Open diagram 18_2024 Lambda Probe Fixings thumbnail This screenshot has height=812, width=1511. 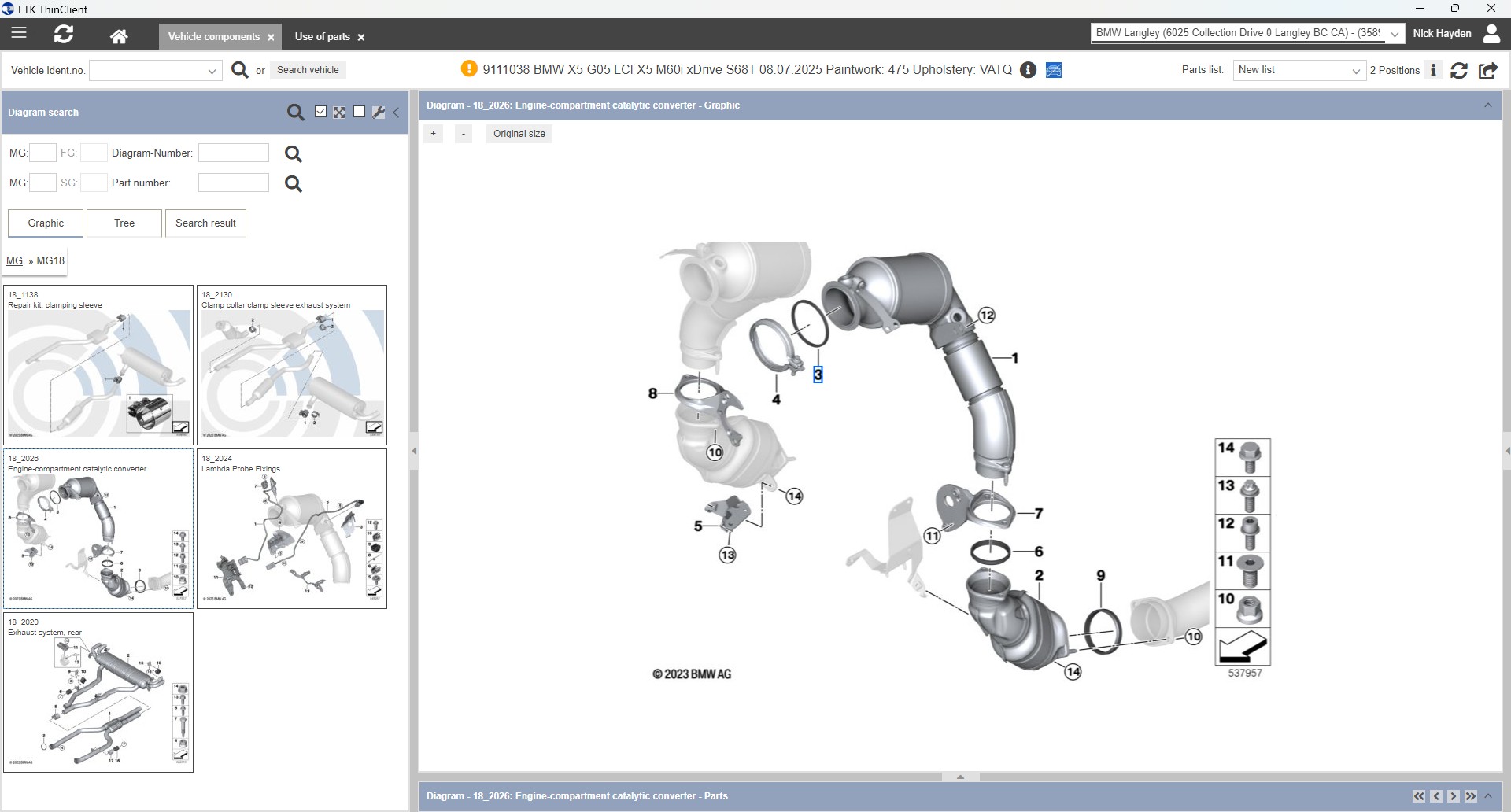click(292, 529)
